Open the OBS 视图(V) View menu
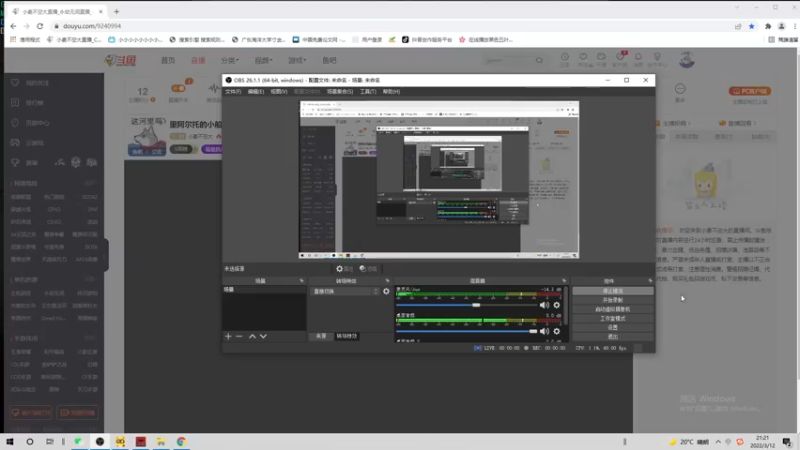This screenshot has width=800, height=450. 279,92
